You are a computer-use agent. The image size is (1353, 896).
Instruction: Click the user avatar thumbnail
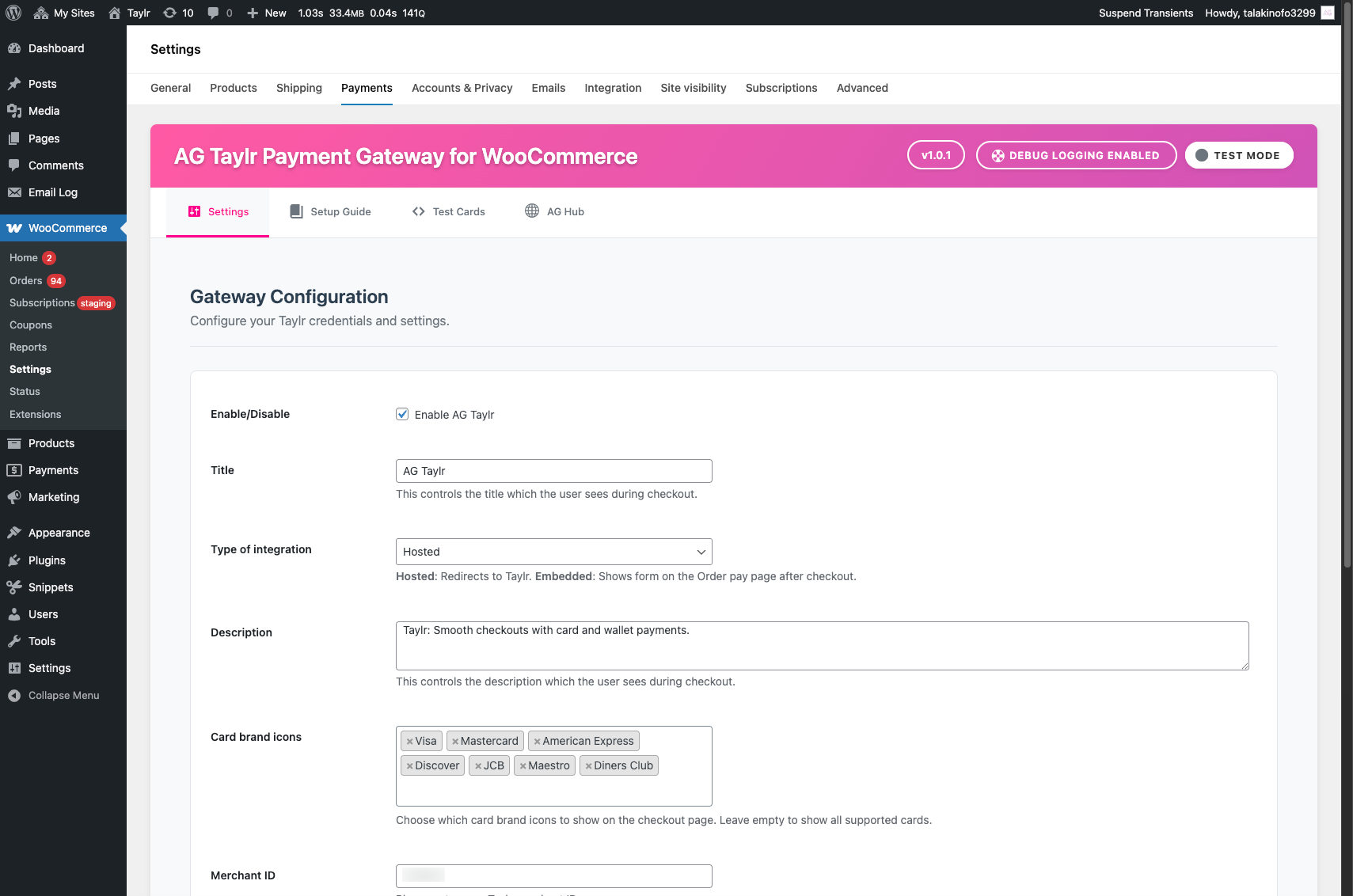click(x=1328, y=13)
